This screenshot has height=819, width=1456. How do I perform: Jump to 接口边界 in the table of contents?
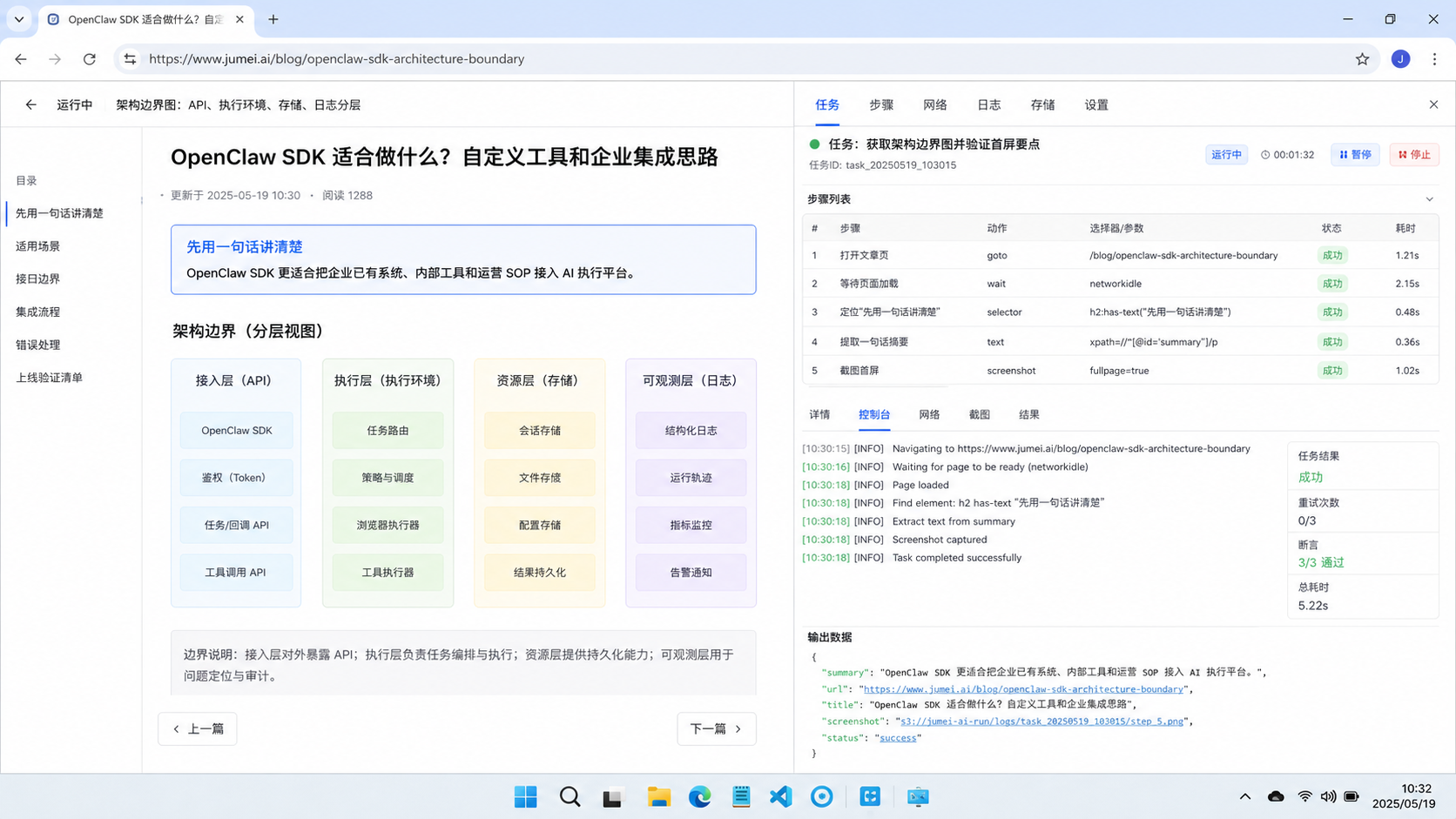click(37, 279)
